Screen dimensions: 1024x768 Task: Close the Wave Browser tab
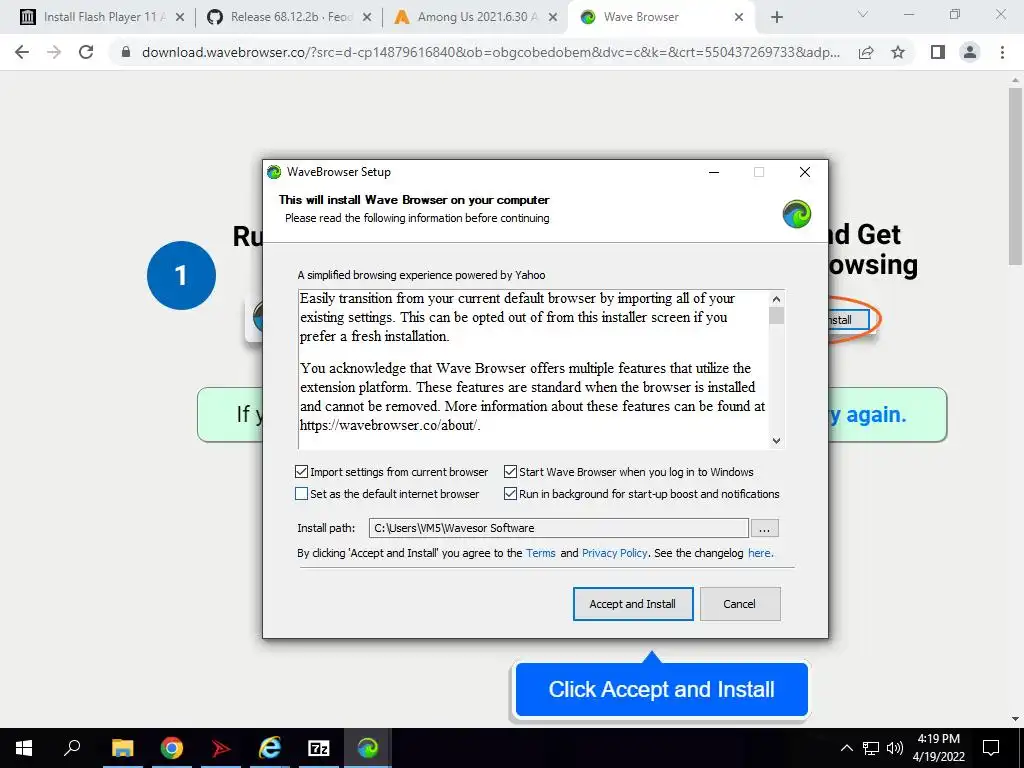739,18
